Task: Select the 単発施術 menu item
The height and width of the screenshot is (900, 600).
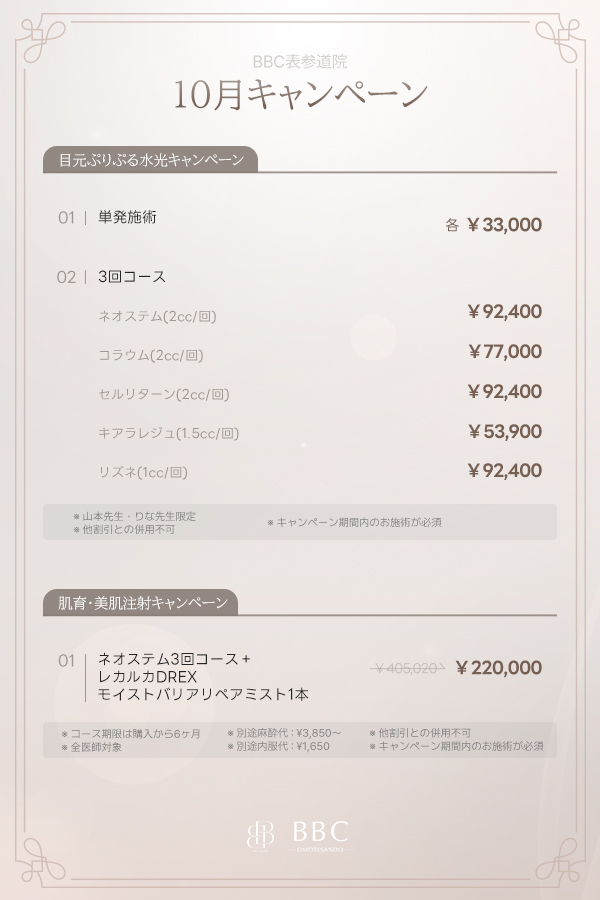Action: (x=127, y=217)
